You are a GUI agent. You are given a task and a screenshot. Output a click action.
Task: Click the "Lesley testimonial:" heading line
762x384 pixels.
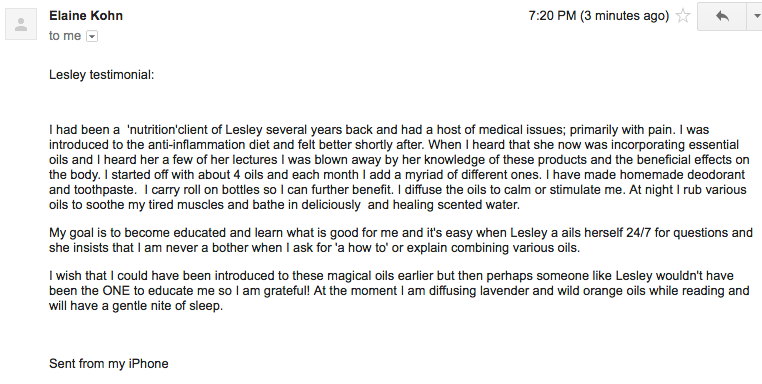pyautogui.click(x=102, y=75)
